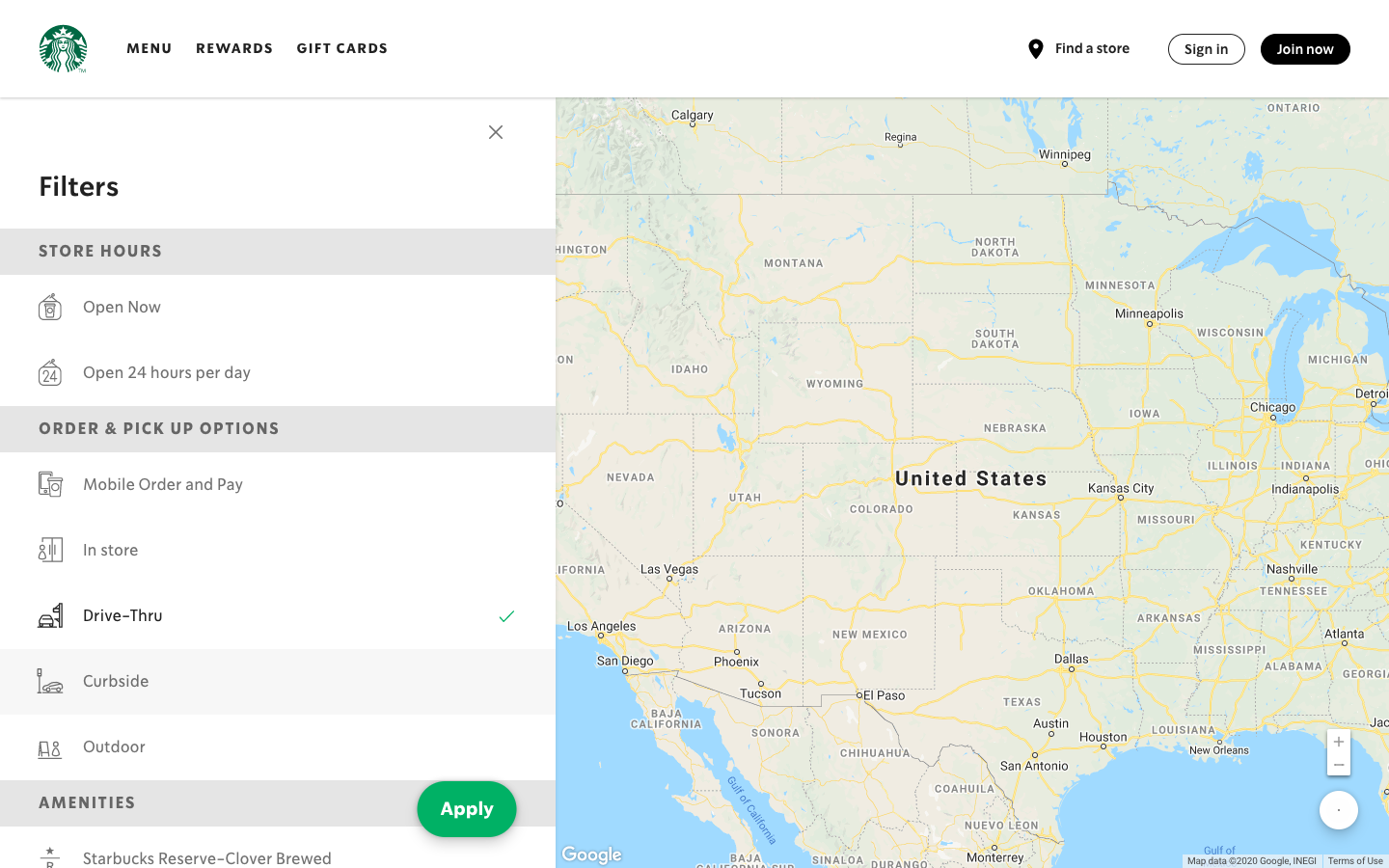Toggle the Open Now filter
Image resolution: width=1389 pixels, height=868 pixels.
[x=278, y=308]
